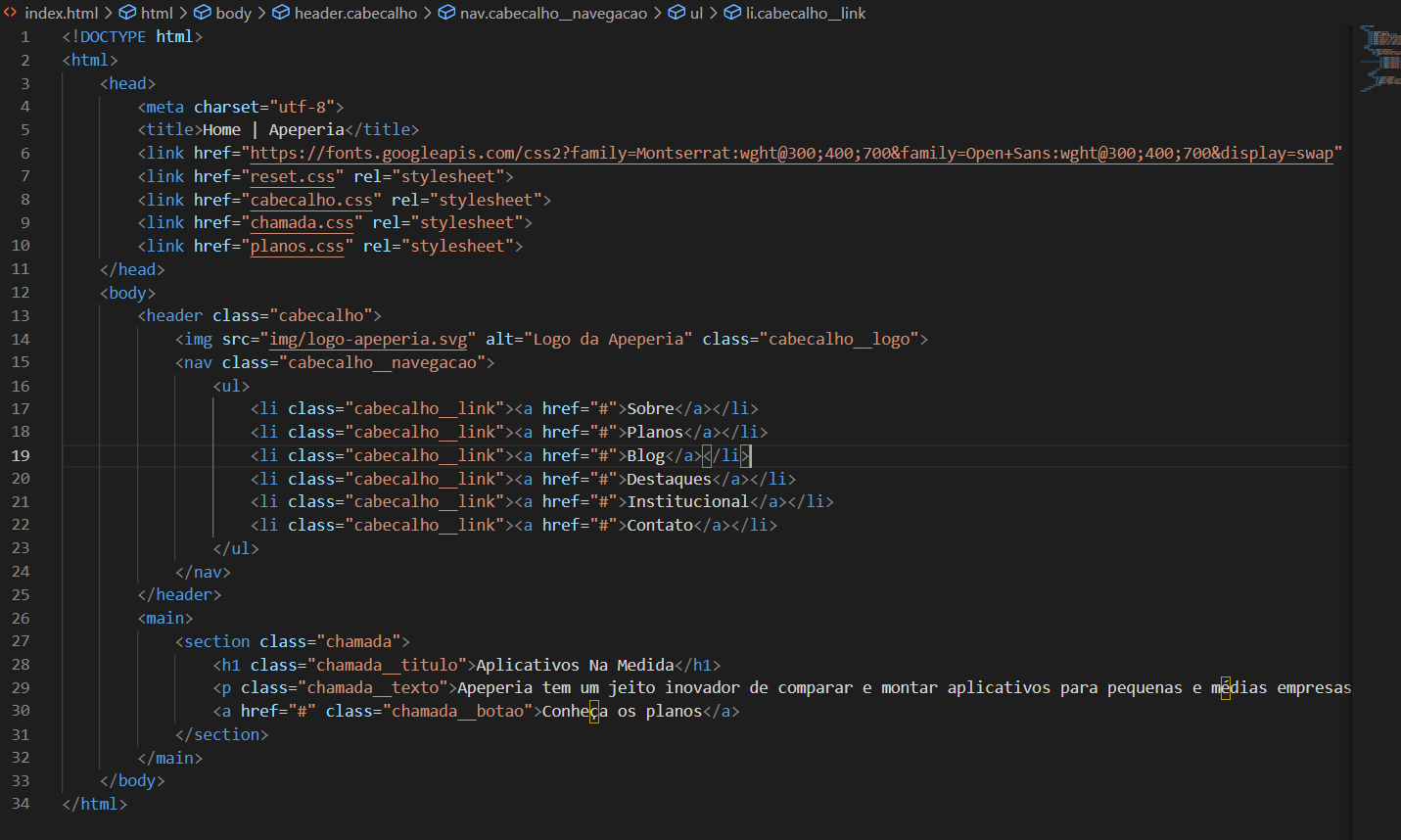Viewport: 1401px width, 840px height.
Task: Click the "cabecalho__navegacao" class value
Action: [x=382, y=362]
